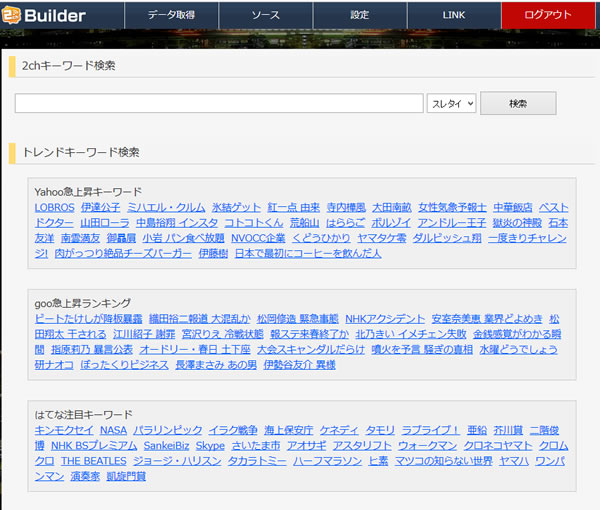Open the ぼったくりビジネス link

click(x=124, y=365)
